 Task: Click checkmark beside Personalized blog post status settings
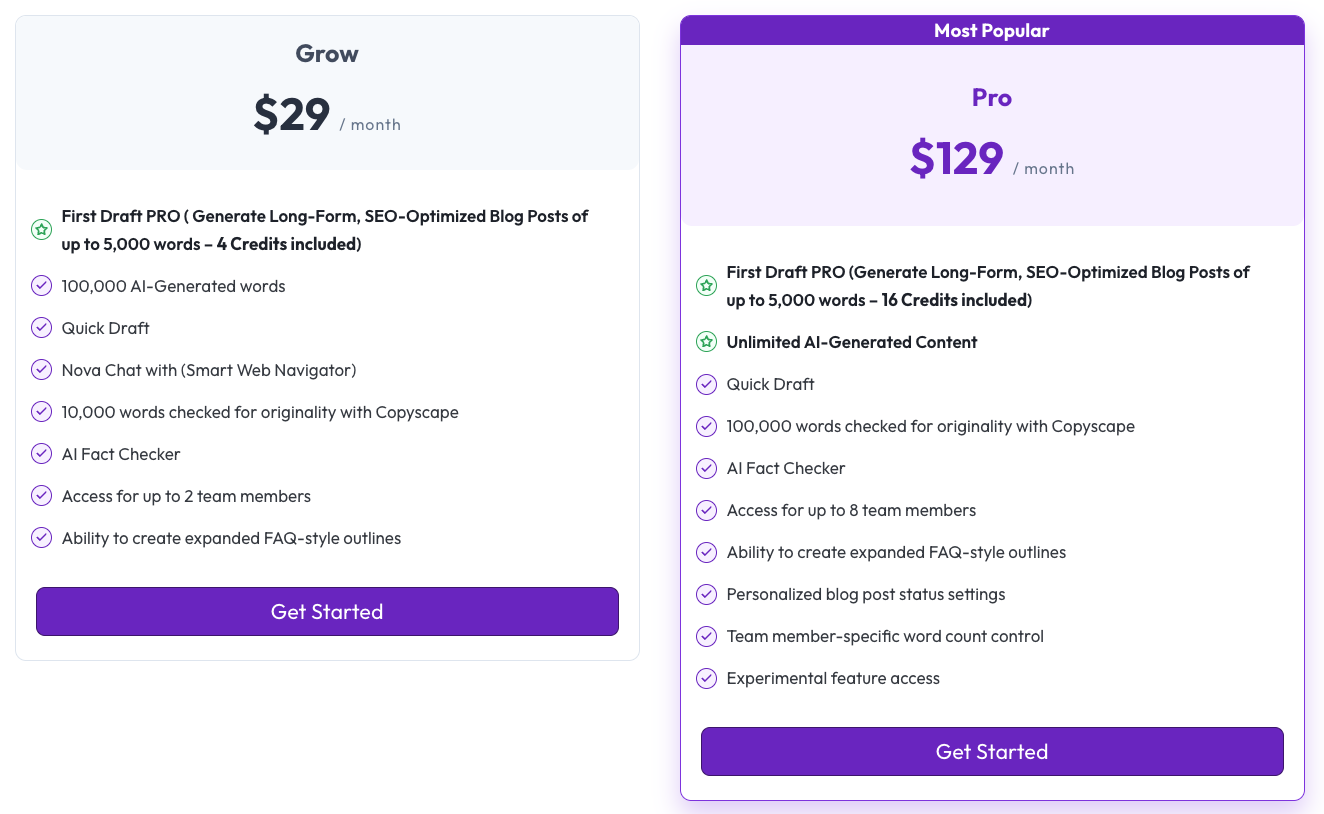point(706,594)
